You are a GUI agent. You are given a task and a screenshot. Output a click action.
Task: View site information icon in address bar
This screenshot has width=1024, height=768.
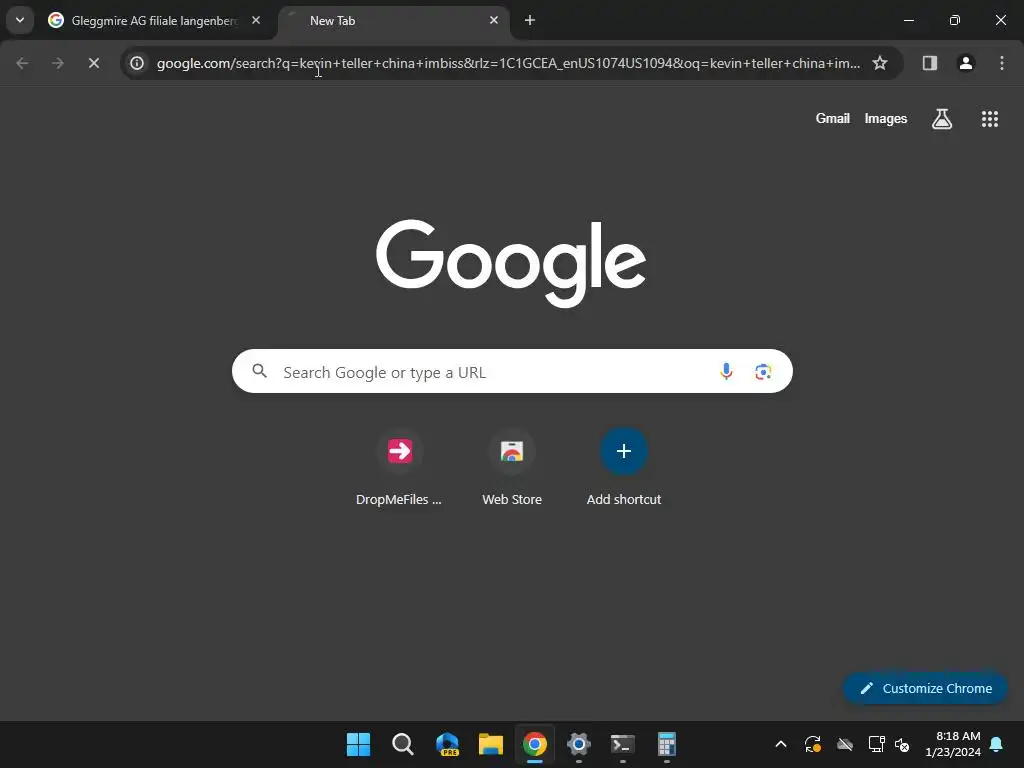point(136,63)
